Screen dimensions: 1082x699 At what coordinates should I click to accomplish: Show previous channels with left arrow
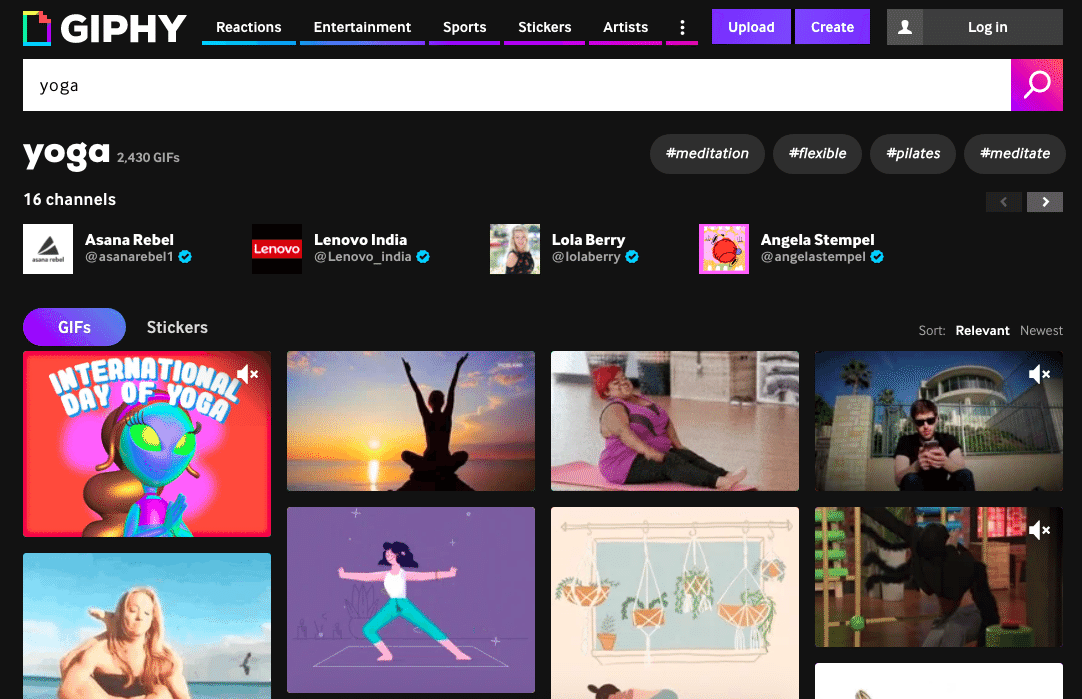click(x=1004, y=201)
